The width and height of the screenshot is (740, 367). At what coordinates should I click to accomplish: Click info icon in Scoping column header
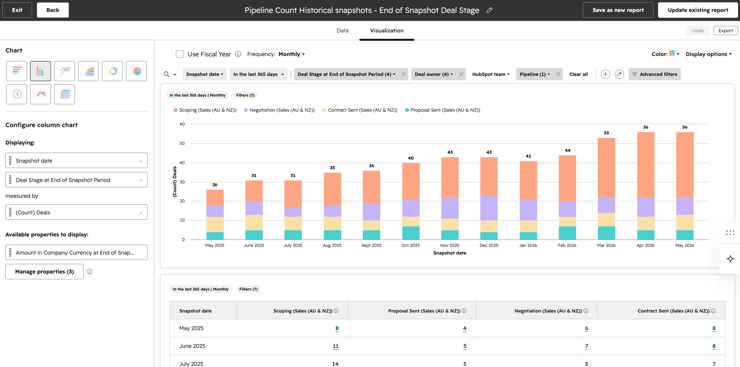point(336,311)
